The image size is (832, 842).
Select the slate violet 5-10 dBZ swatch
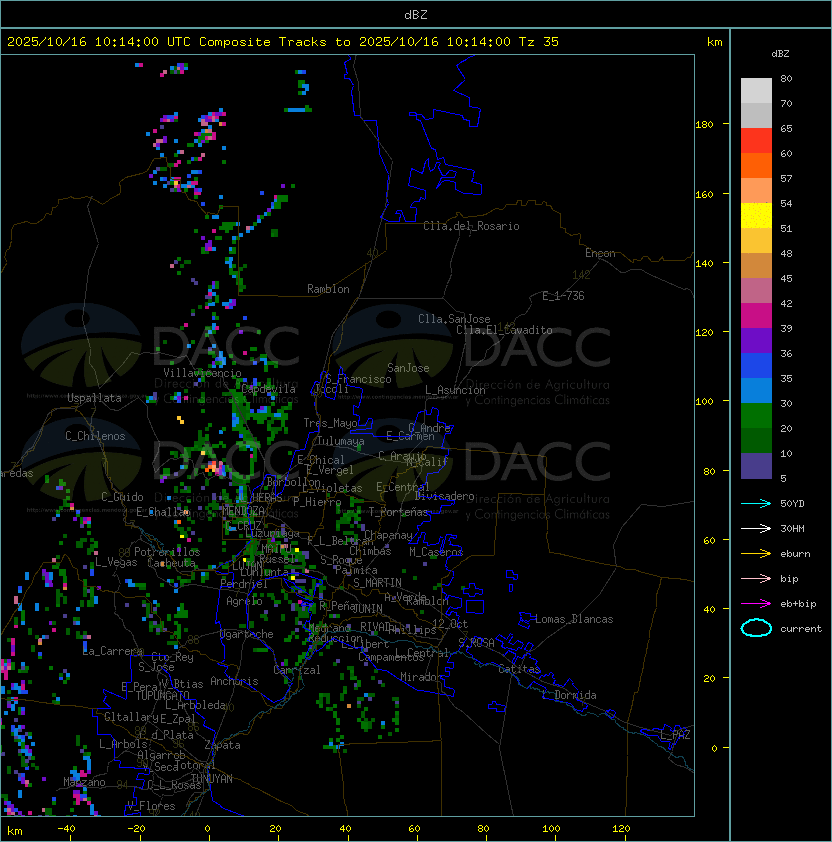pyautogui.click(x=756, y=466)
